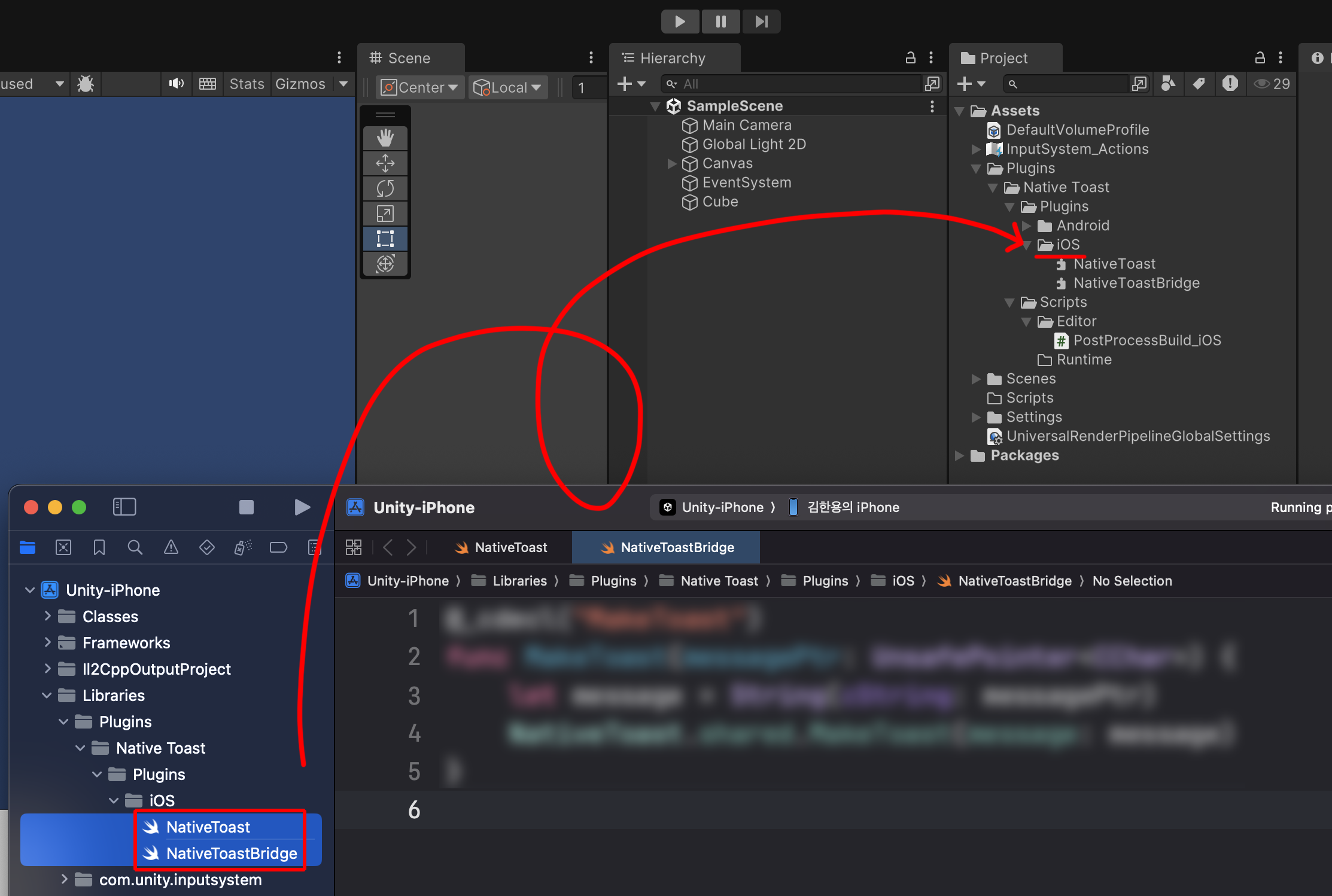The width and height of the screenshot is (1332, 896).
Task: Select Cube object in Hierarchy
Action: tap(720, 202)
